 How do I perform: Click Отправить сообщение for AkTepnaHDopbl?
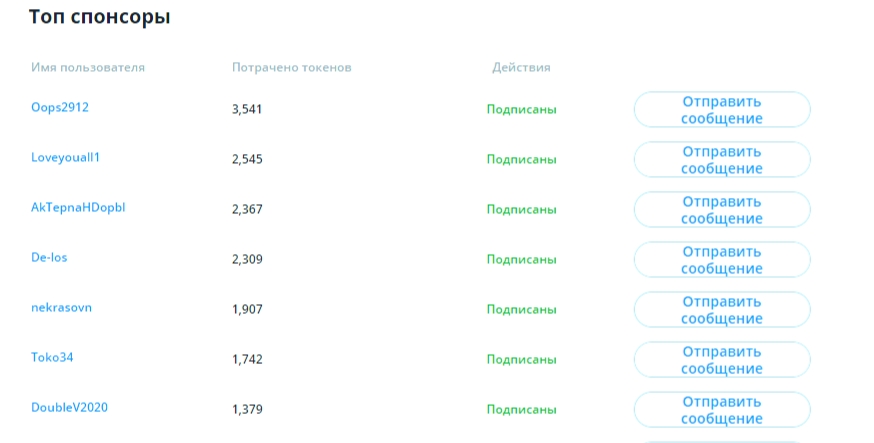[722, 210]
